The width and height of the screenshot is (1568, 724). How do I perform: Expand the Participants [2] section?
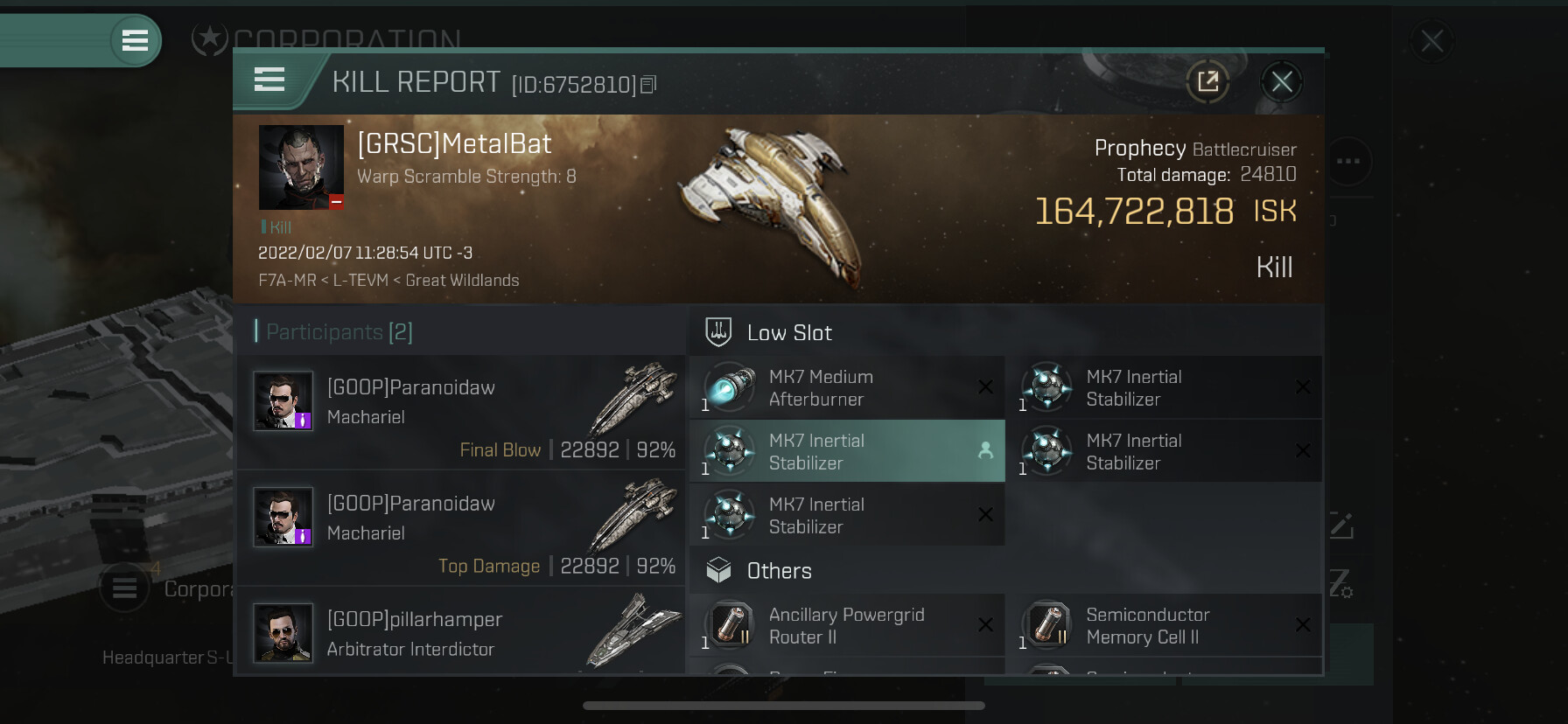pyautogui.click(x=339, y=332)
